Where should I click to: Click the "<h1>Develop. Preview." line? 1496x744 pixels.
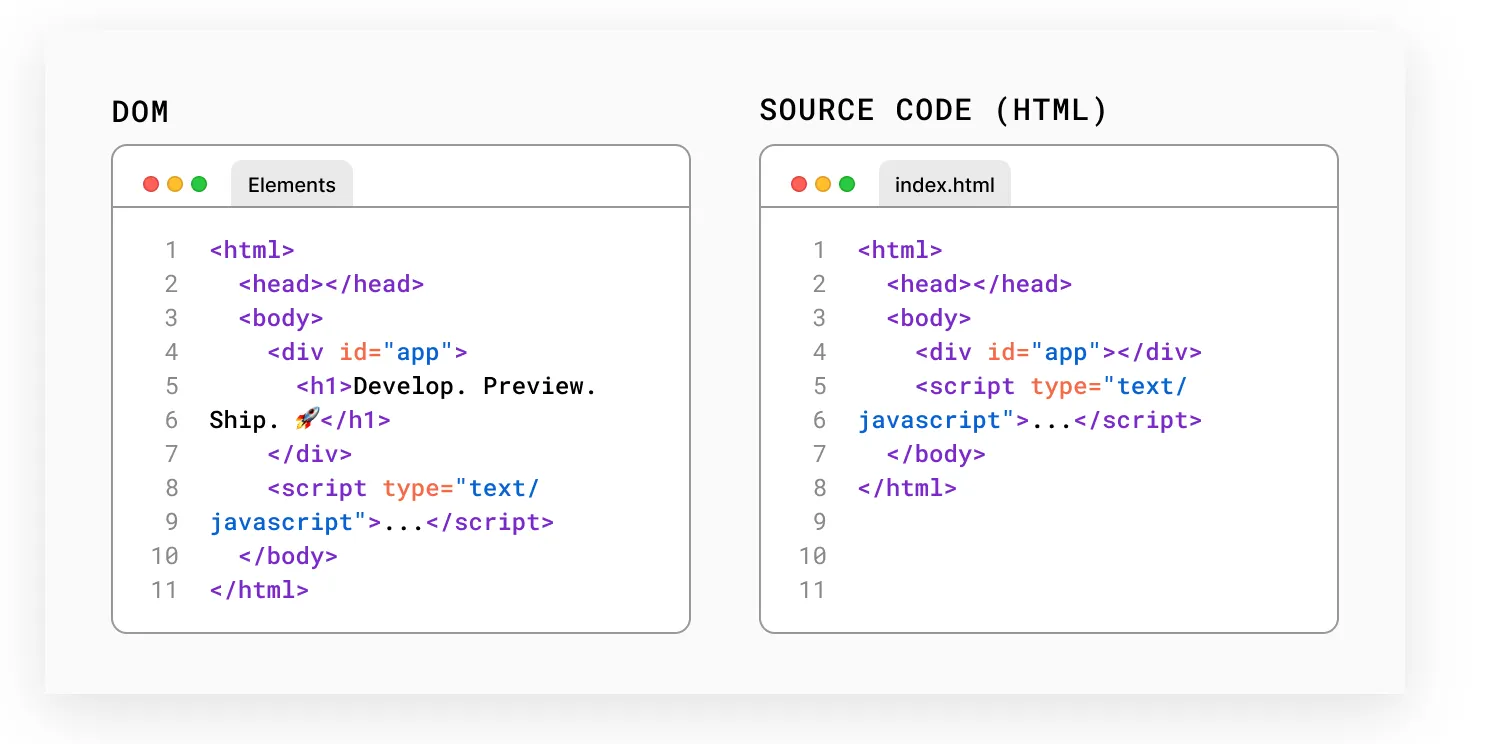pyautogui.click(x=446, y=386)
